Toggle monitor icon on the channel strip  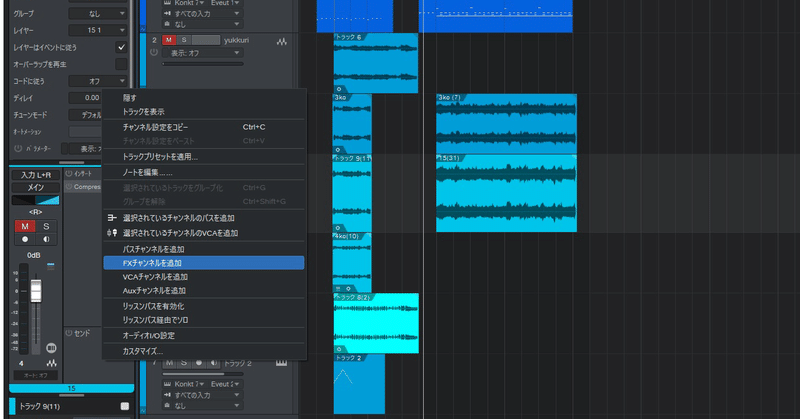[x=46, y=239]
